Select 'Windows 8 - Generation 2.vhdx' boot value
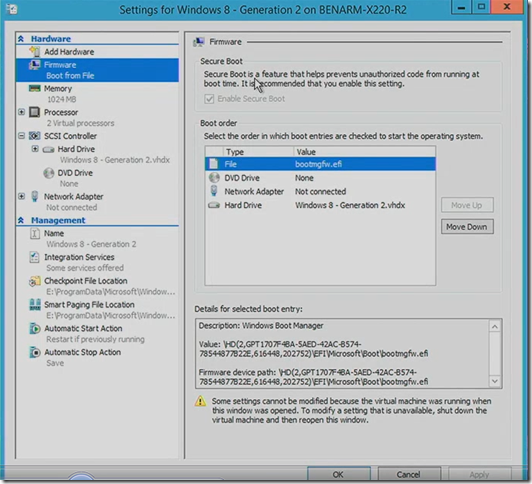Viewport: 532px width, 484px height. click(x=350, y=205)
